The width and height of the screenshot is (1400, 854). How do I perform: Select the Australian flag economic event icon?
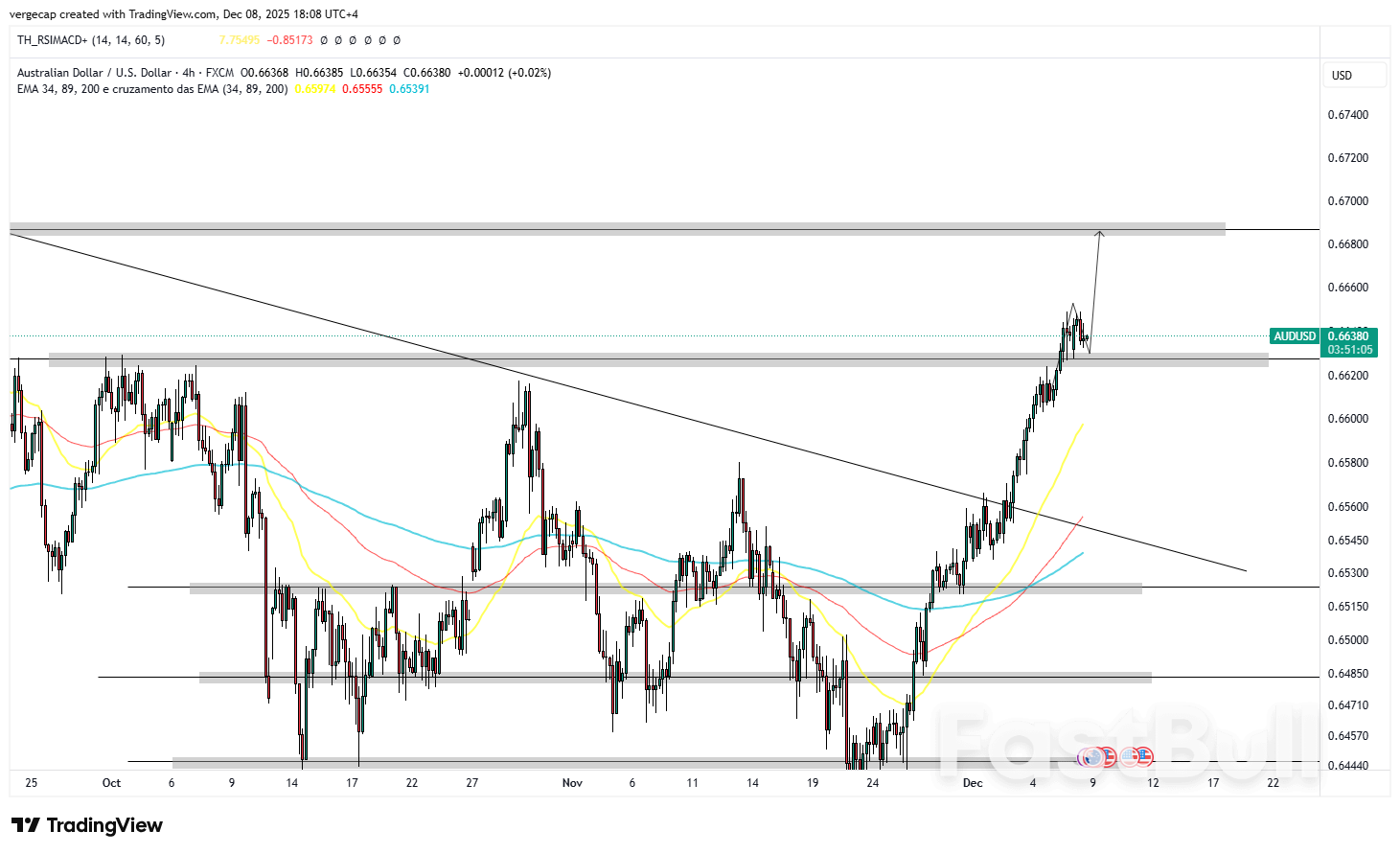(x=1093, y=756)
